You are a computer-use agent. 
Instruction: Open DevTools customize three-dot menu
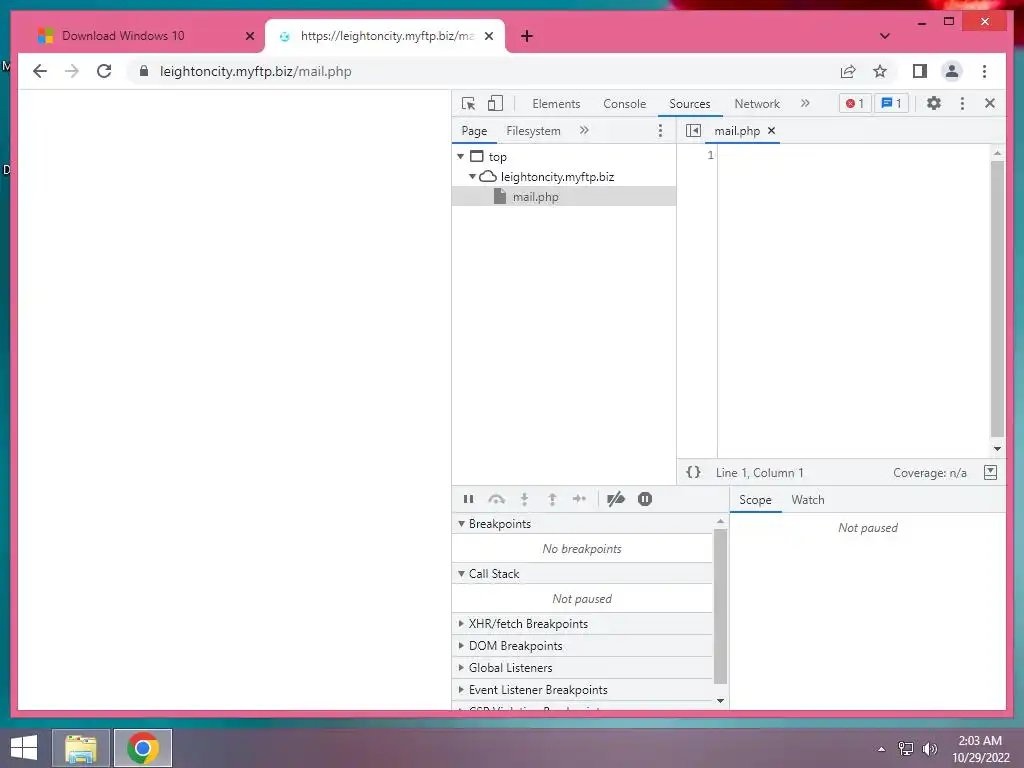point(962,103)
